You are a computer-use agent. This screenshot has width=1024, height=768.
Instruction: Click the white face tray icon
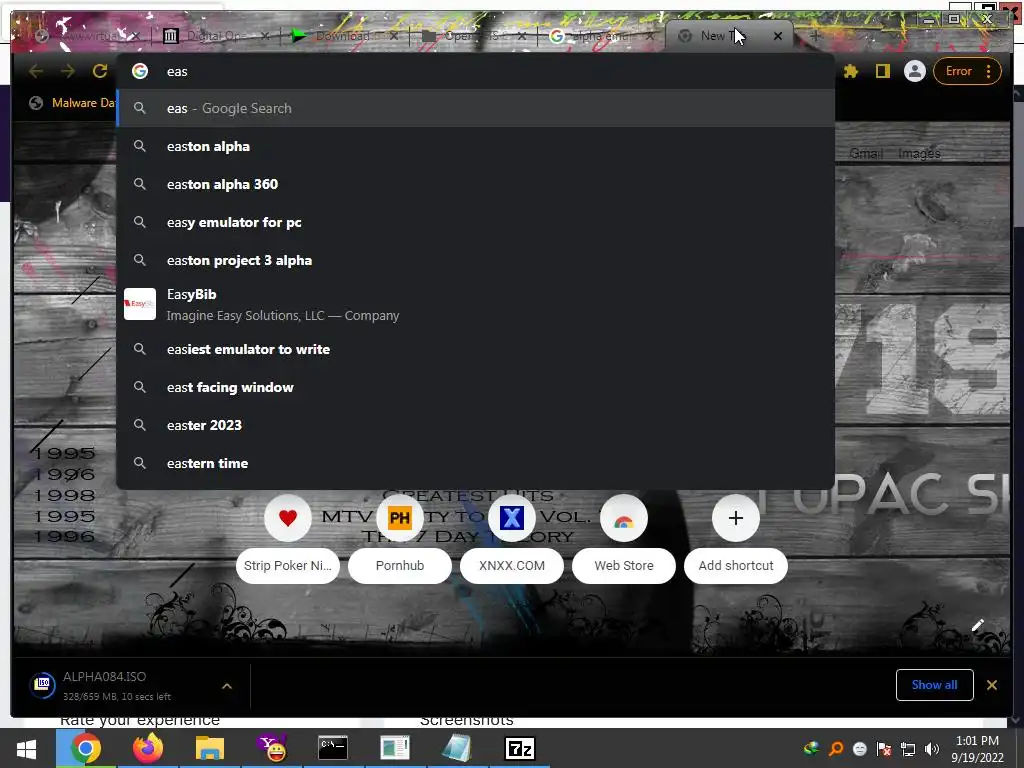pos(860,749)
